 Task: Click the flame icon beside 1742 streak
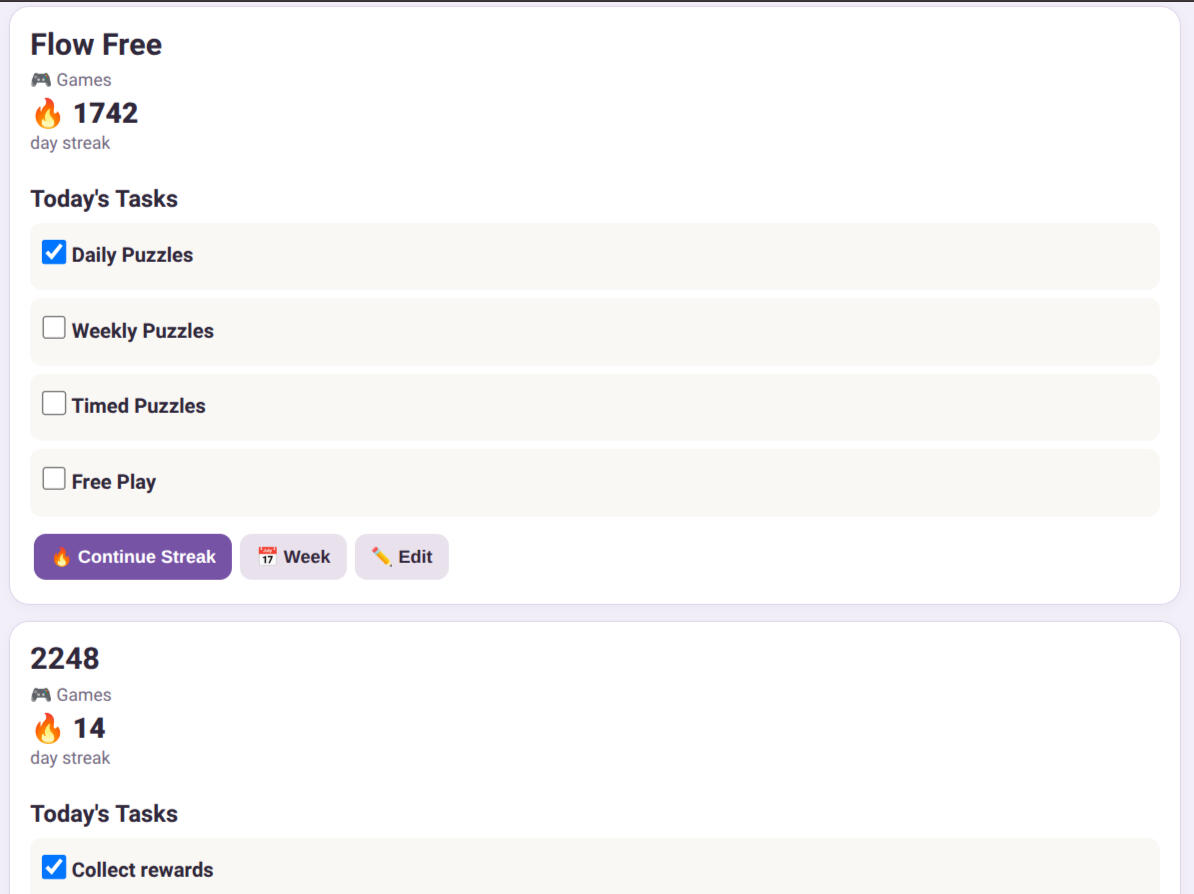47,113
